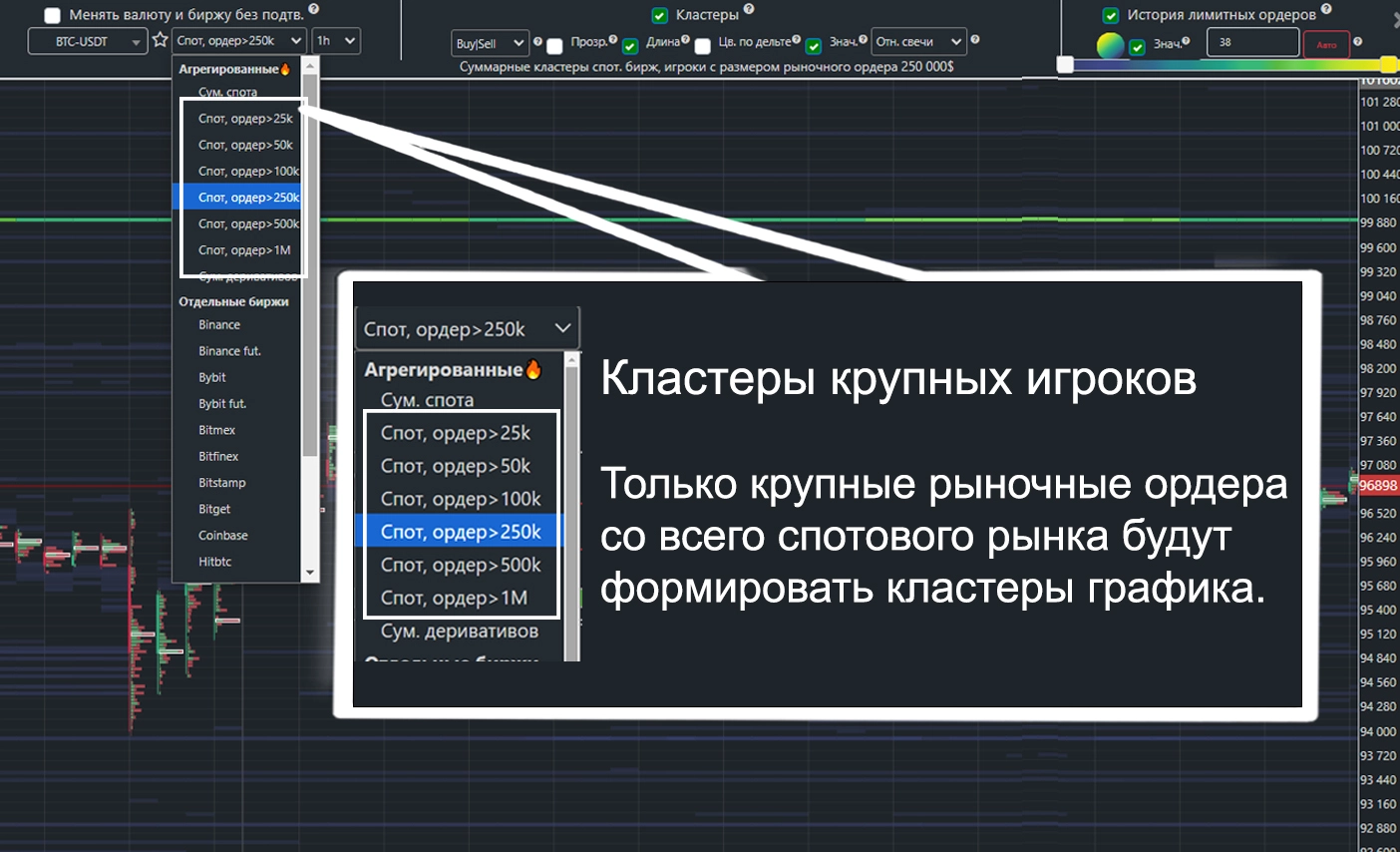Screen dimensions: 1400x852
Task: Click the help icon after the Авто button
Action: click(x=1358, y=42)
